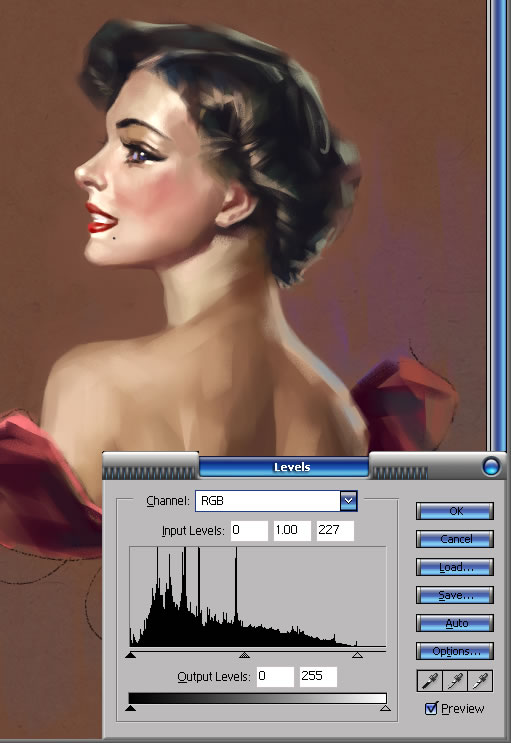Select the black point eyedropper
This screenshot has height=743, width=511.
(x=429, y=681)
